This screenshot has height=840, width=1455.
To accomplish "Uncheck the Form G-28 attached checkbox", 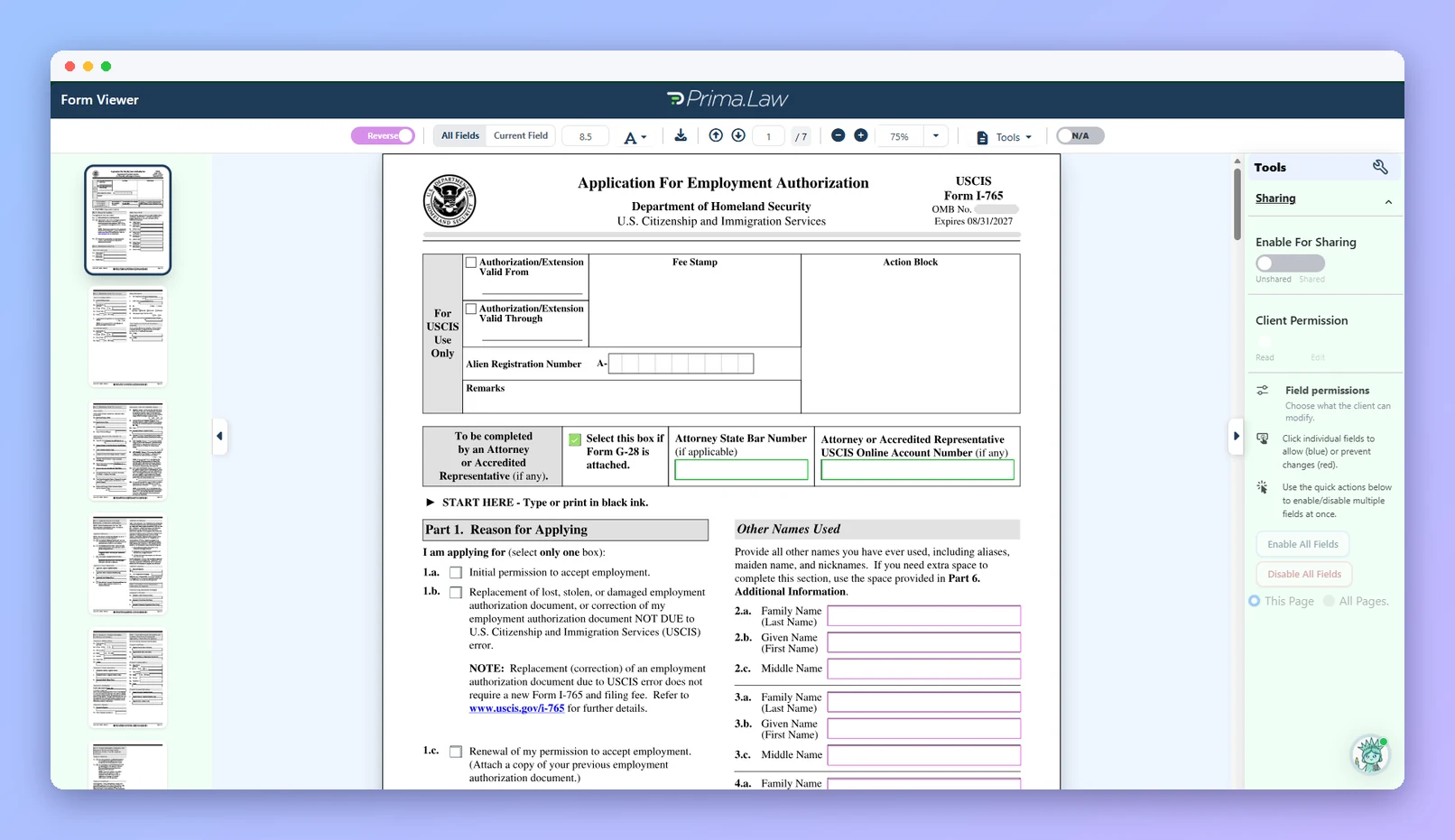I will click(575, 439).
